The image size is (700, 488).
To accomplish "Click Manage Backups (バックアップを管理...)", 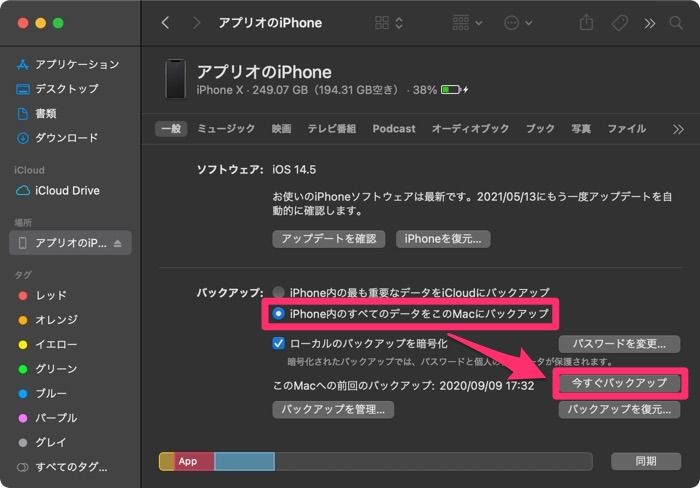I will pos(333,409).
